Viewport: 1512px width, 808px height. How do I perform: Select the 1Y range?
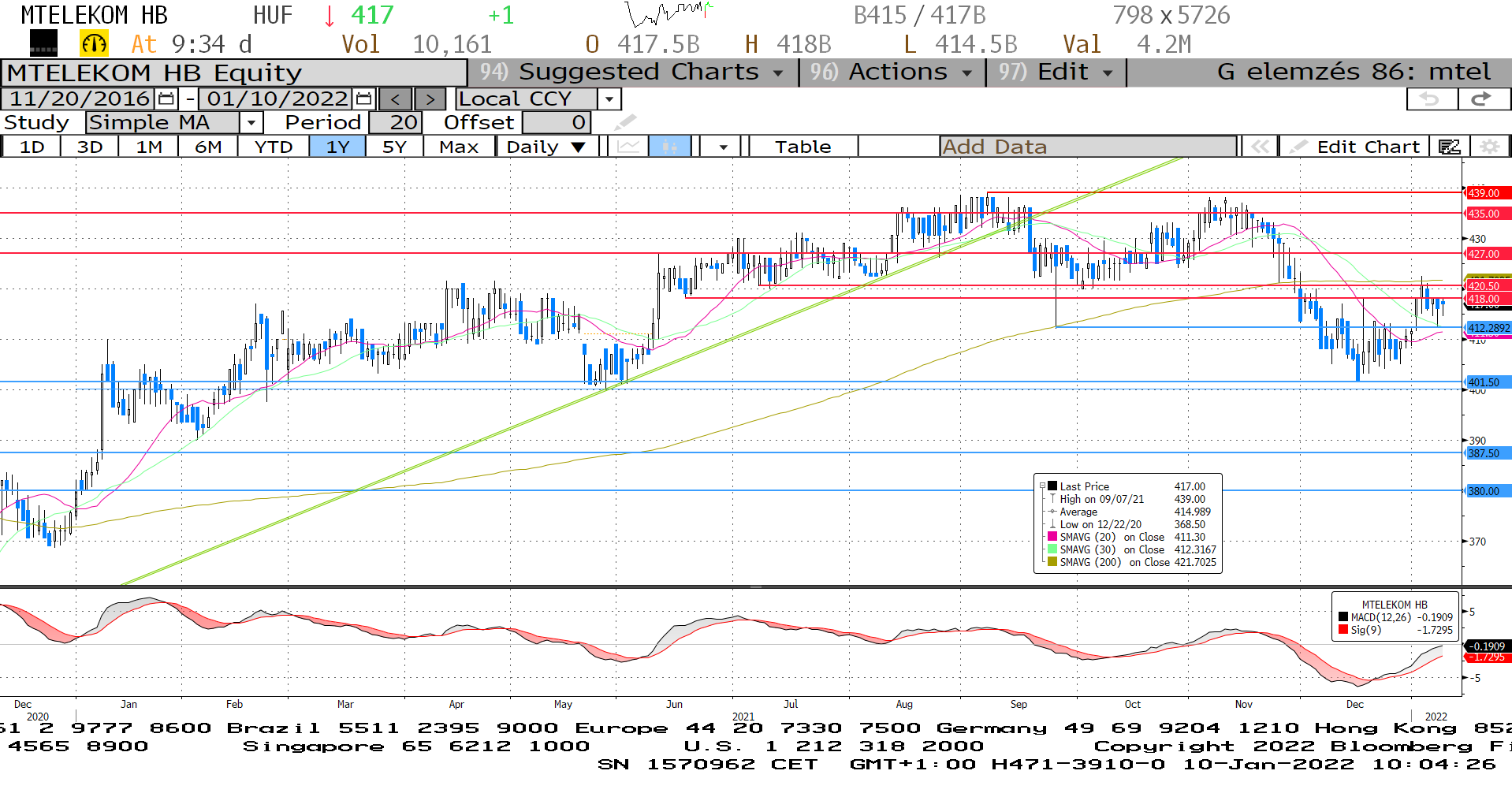point(337,147)
